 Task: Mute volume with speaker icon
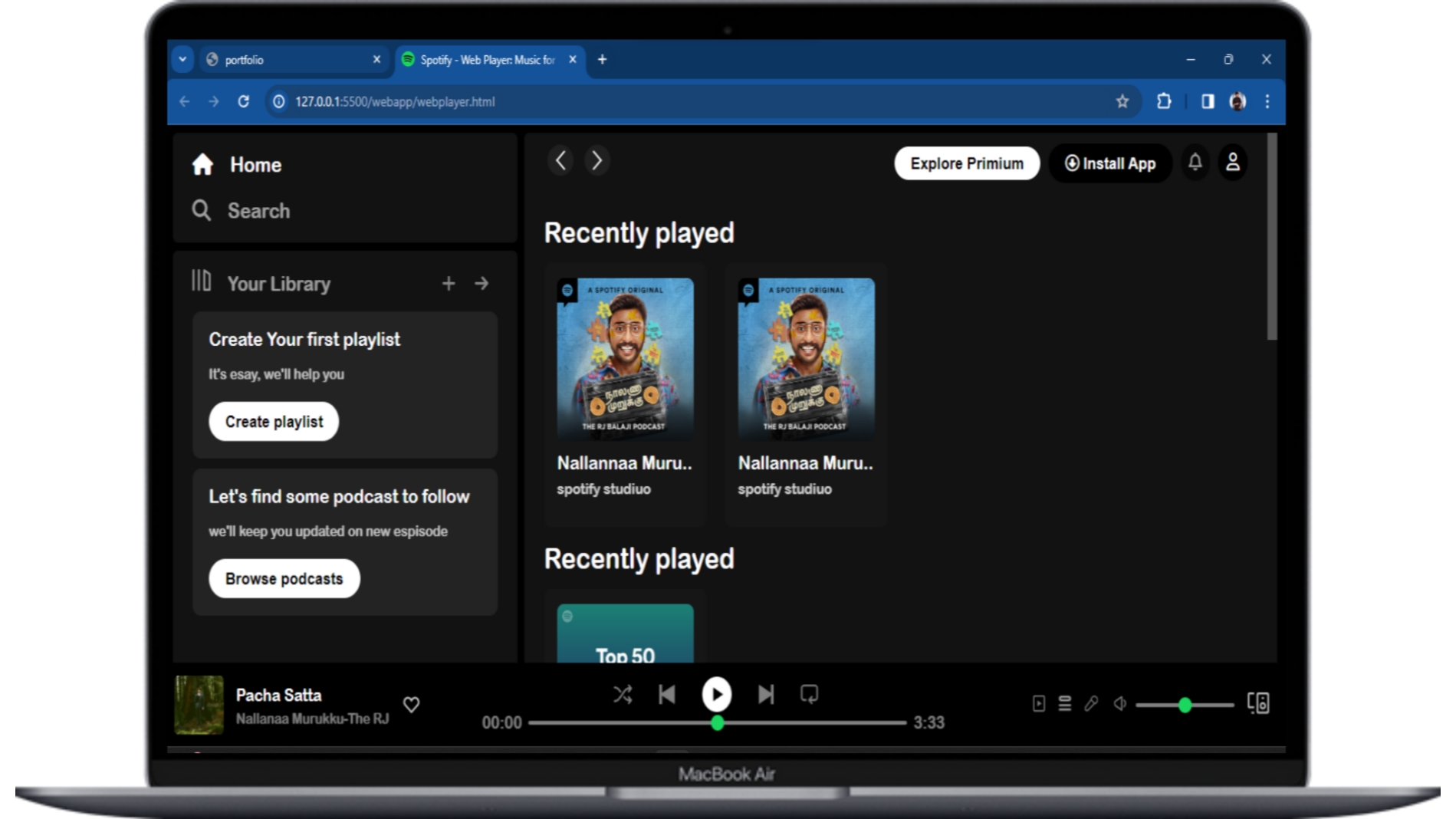point(1119,704)
